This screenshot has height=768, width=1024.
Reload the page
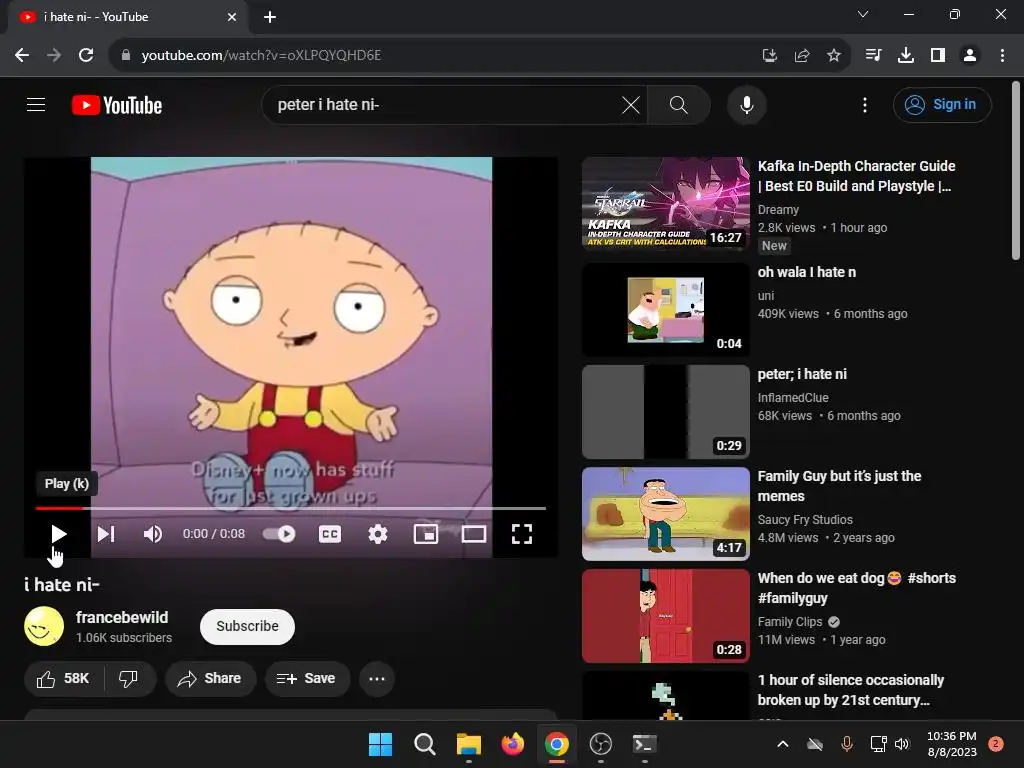[86, 56]
